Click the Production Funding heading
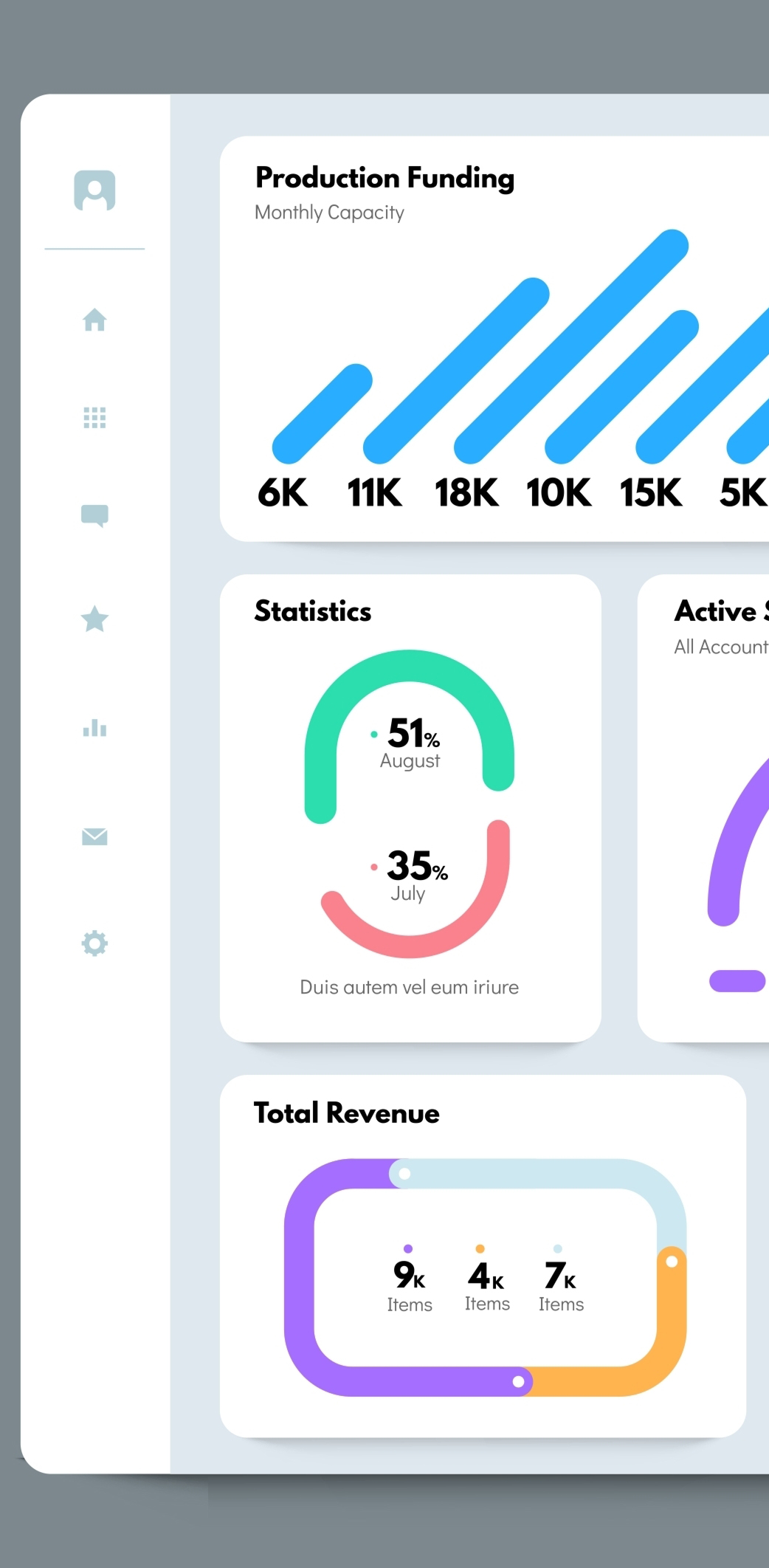769x1568 pixels. click(x=384, y=178)
